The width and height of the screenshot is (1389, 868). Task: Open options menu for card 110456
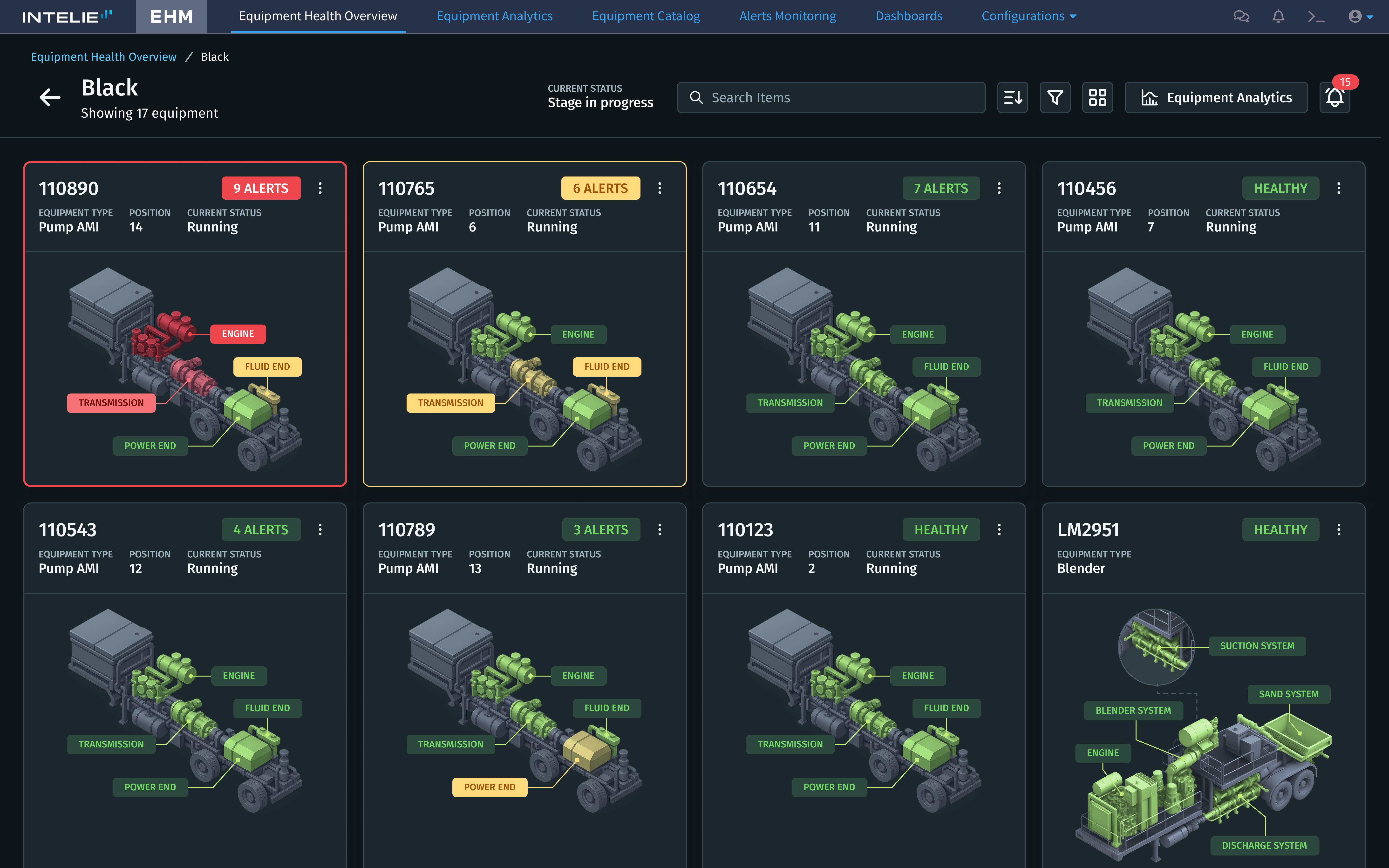[1339, 188]
